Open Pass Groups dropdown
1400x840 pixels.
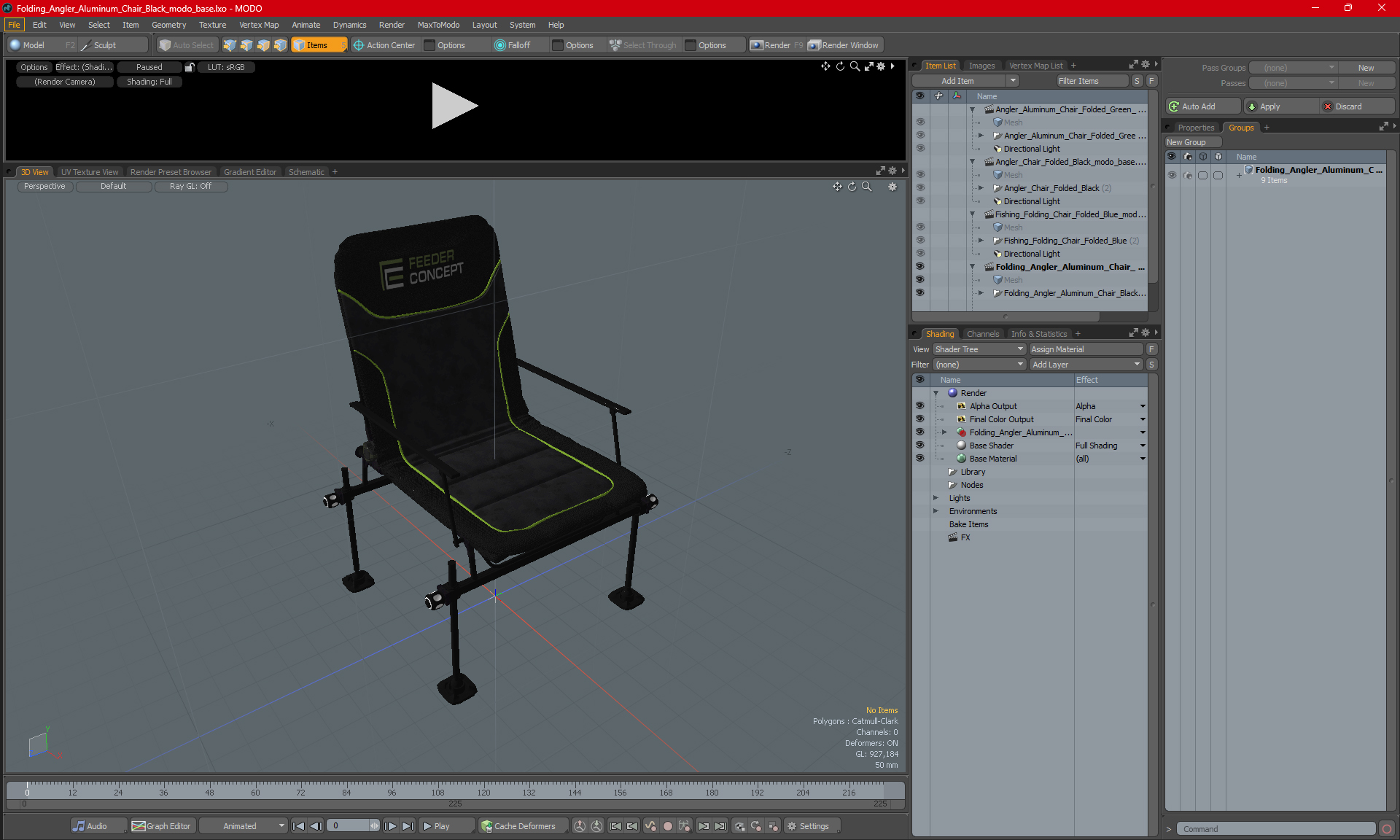pyautogui.click(x=1293, y=68)
